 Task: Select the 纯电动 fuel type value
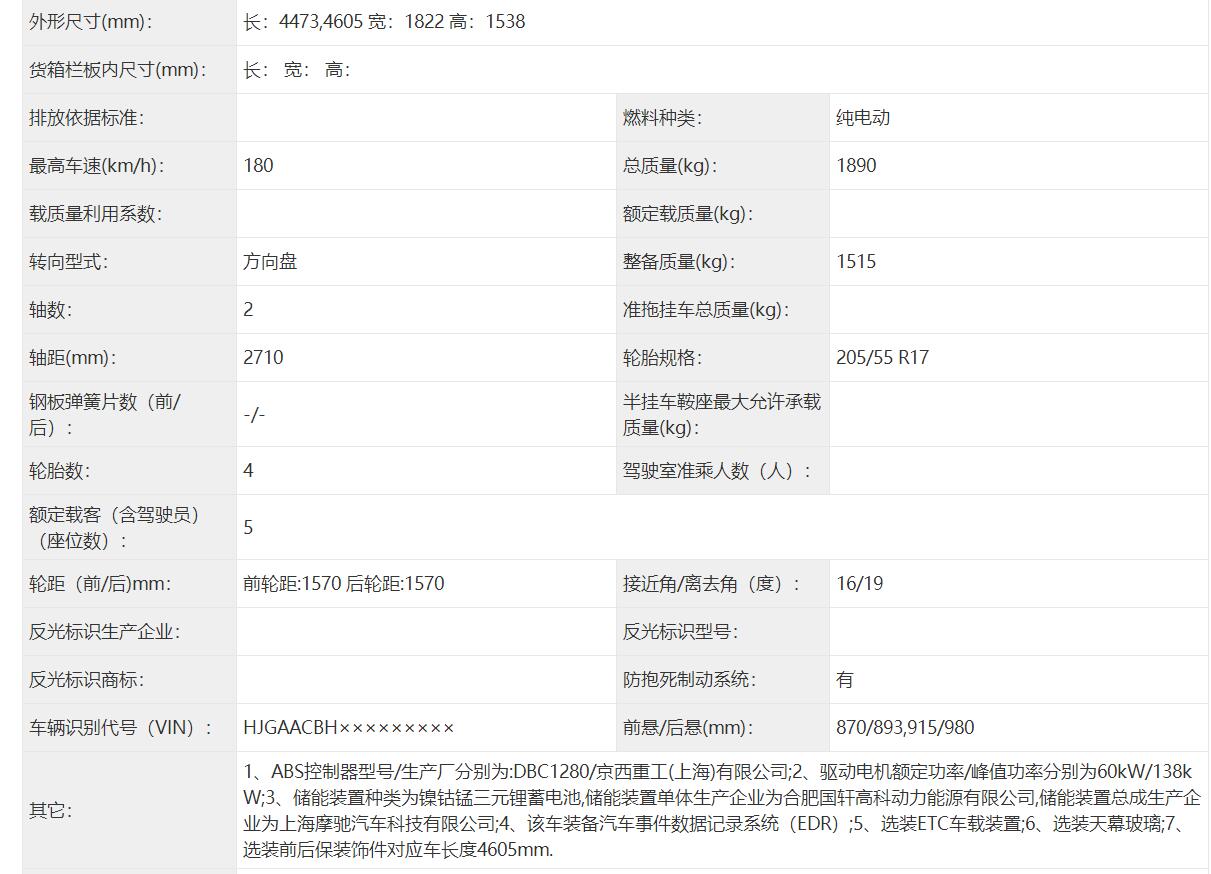pyautogui.click(x=863, y=118)
